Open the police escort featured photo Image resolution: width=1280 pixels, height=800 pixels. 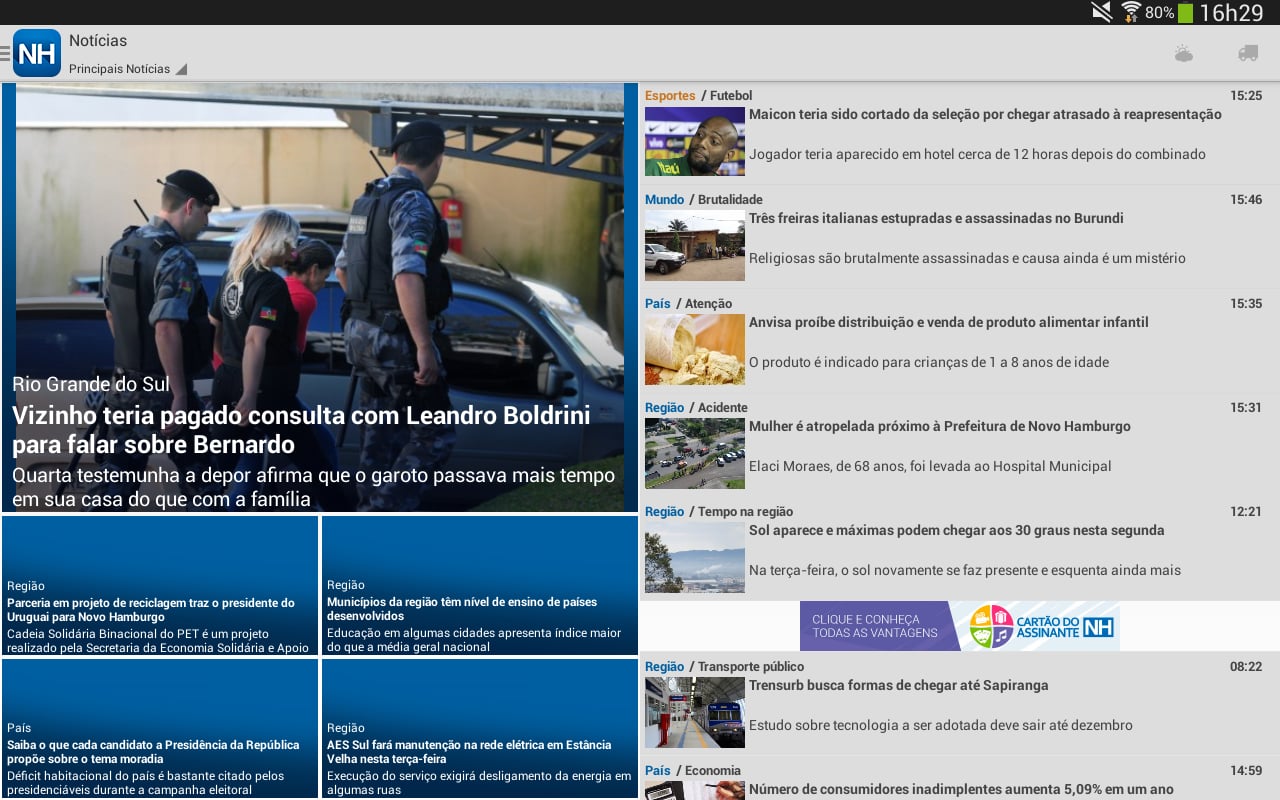(320, 297)
